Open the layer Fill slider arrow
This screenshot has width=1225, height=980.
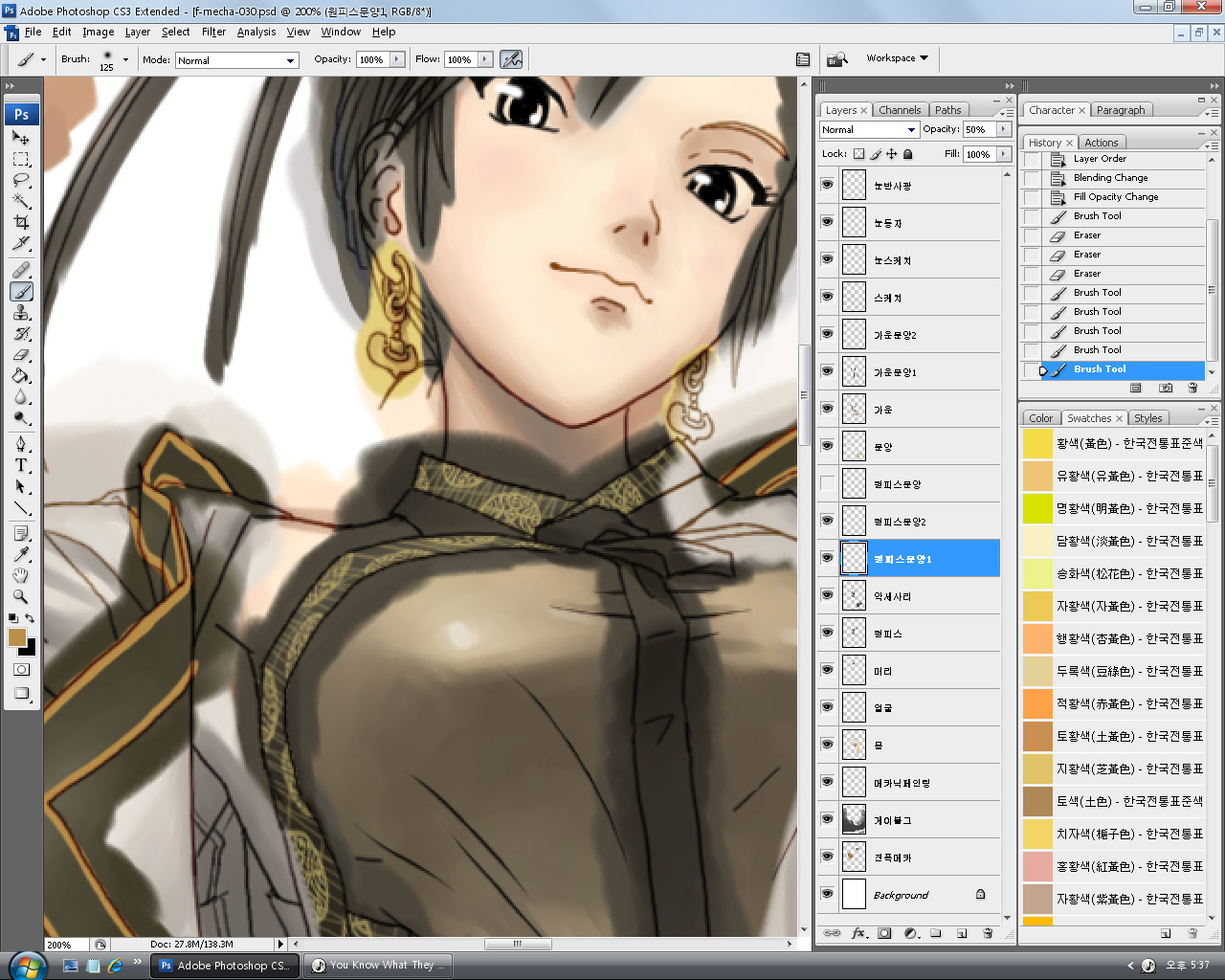[1003, 154]
